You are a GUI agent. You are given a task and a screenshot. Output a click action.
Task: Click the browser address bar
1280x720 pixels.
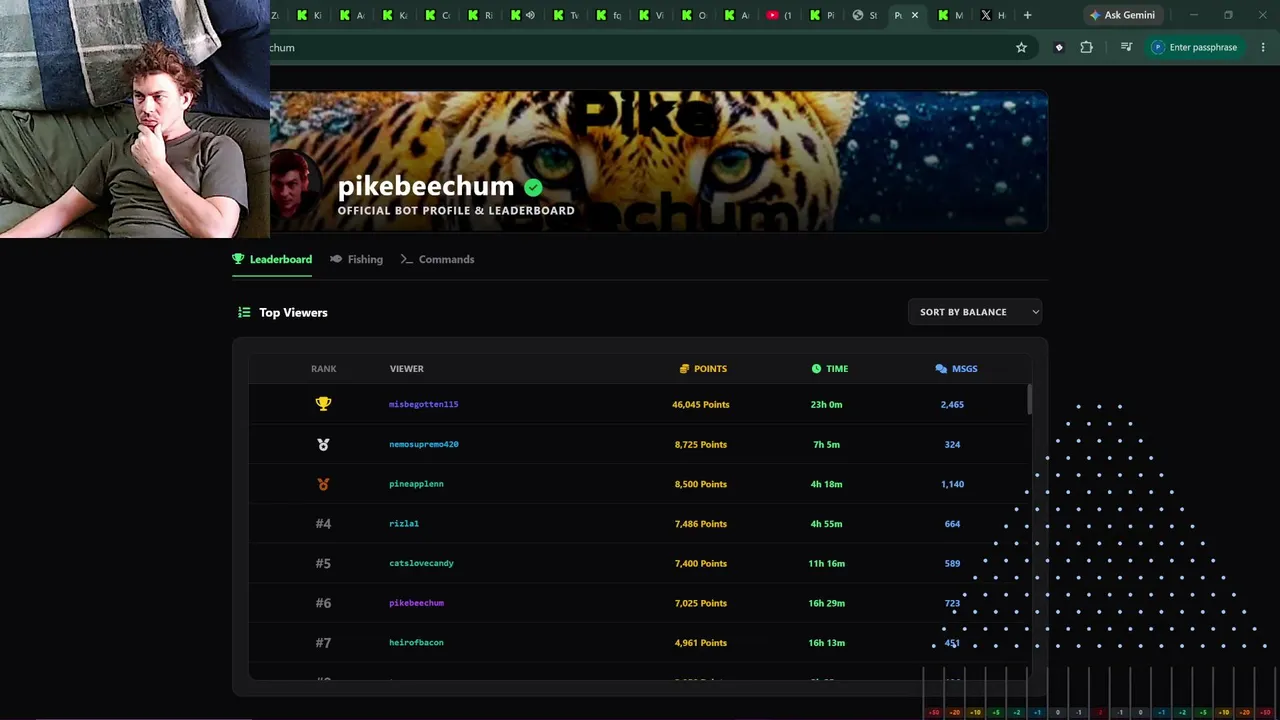pyautogui.click(x=640, y=47)
